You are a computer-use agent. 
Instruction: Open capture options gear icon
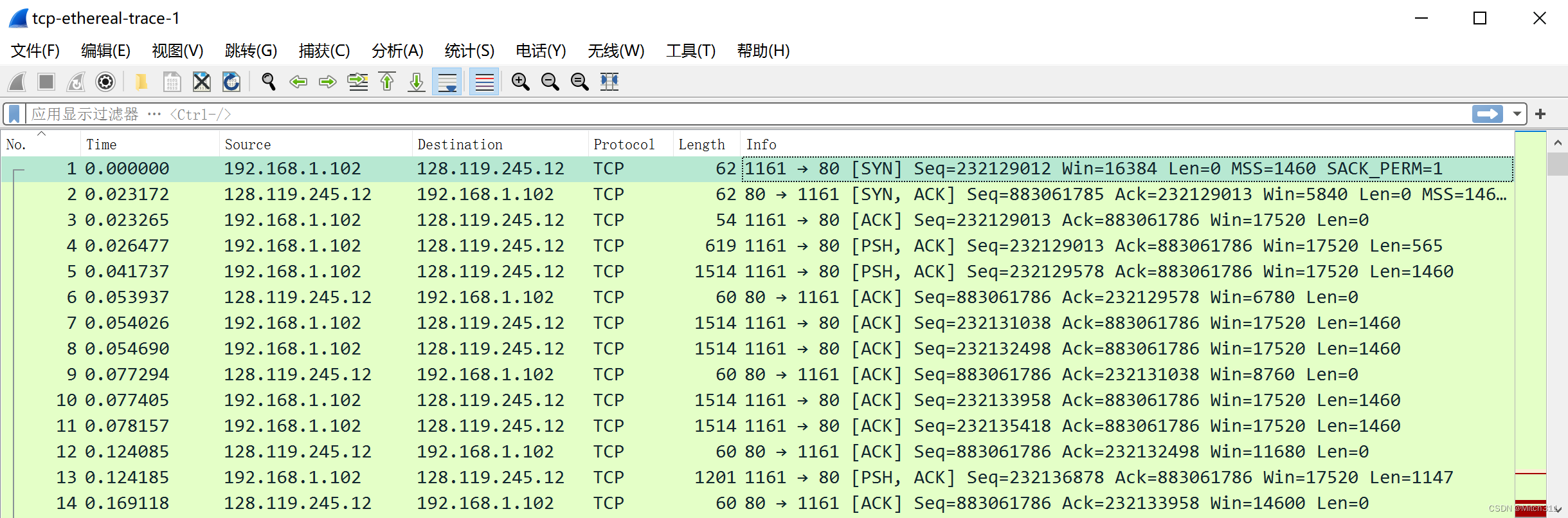[105, 82]
